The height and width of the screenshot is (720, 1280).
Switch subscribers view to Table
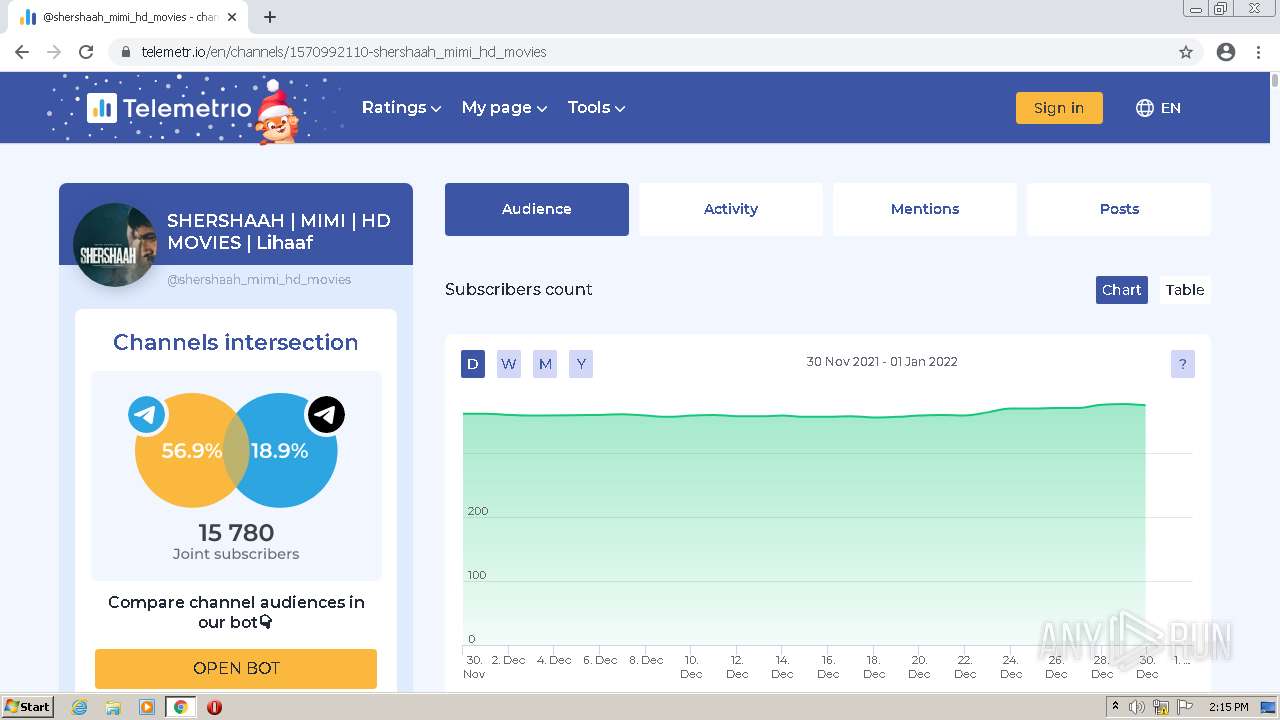point(1184,290)
